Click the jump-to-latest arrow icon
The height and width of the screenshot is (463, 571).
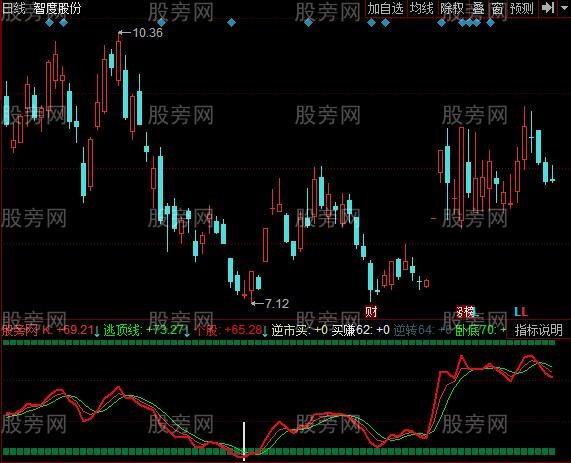click(548, 8)
